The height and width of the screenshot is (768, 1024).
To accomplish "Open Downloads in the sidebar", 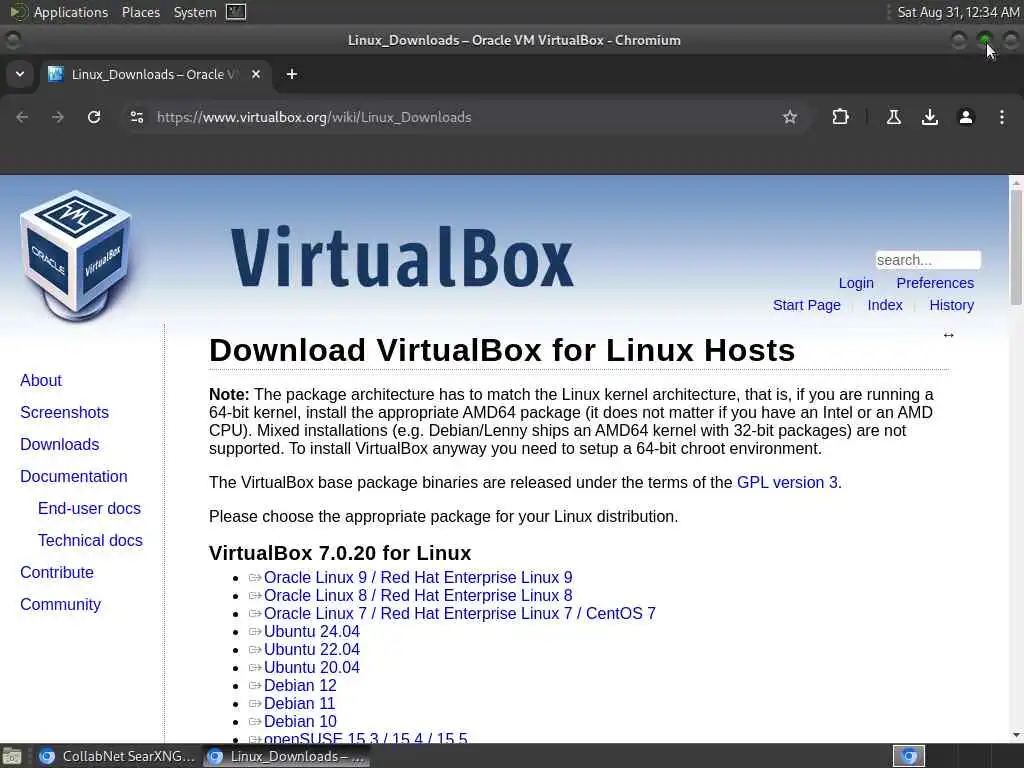I will pos(59,444).
